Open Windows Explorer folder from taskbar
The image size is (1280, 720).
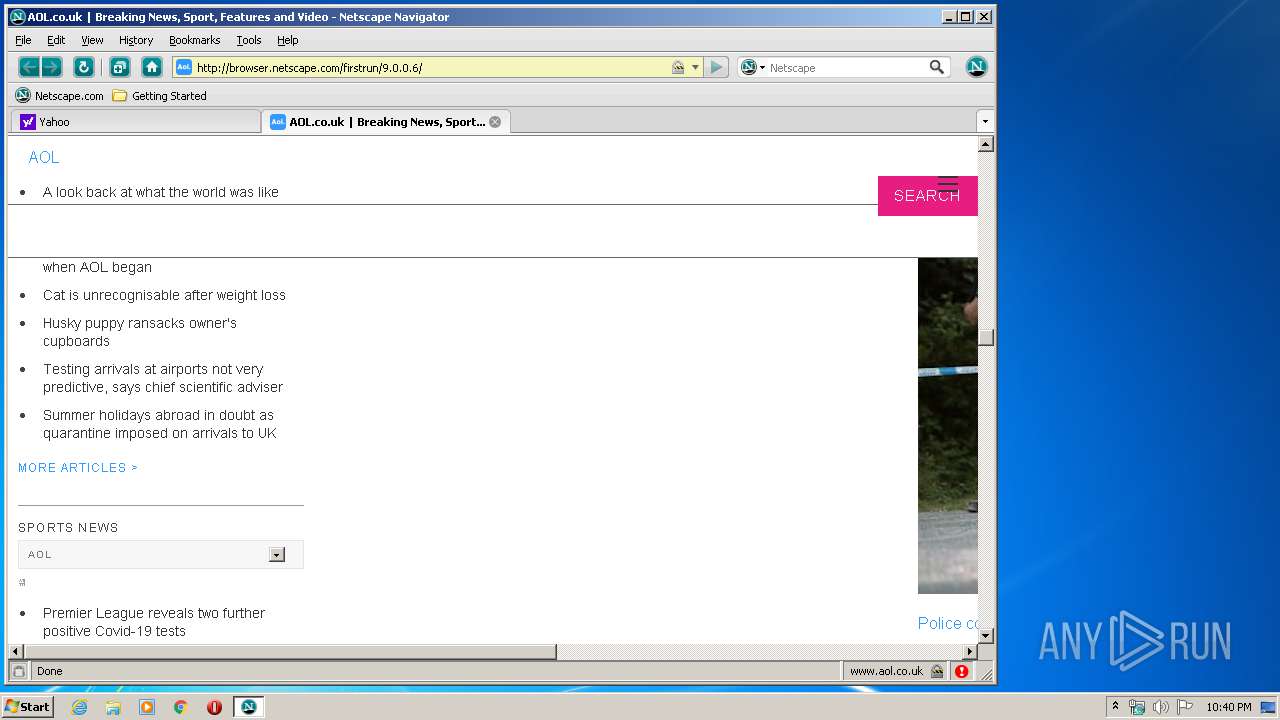pos(113,707)
